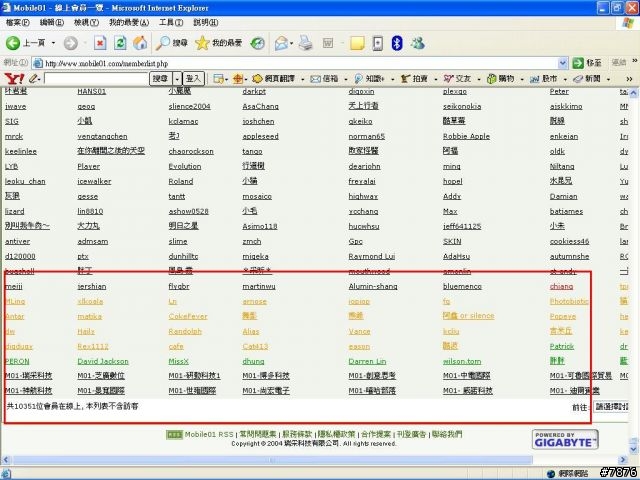The height and width of the screenshot is (480, 640).
Task: Open the 我的最愛(A) menu
Action: [x=129, y=22]
